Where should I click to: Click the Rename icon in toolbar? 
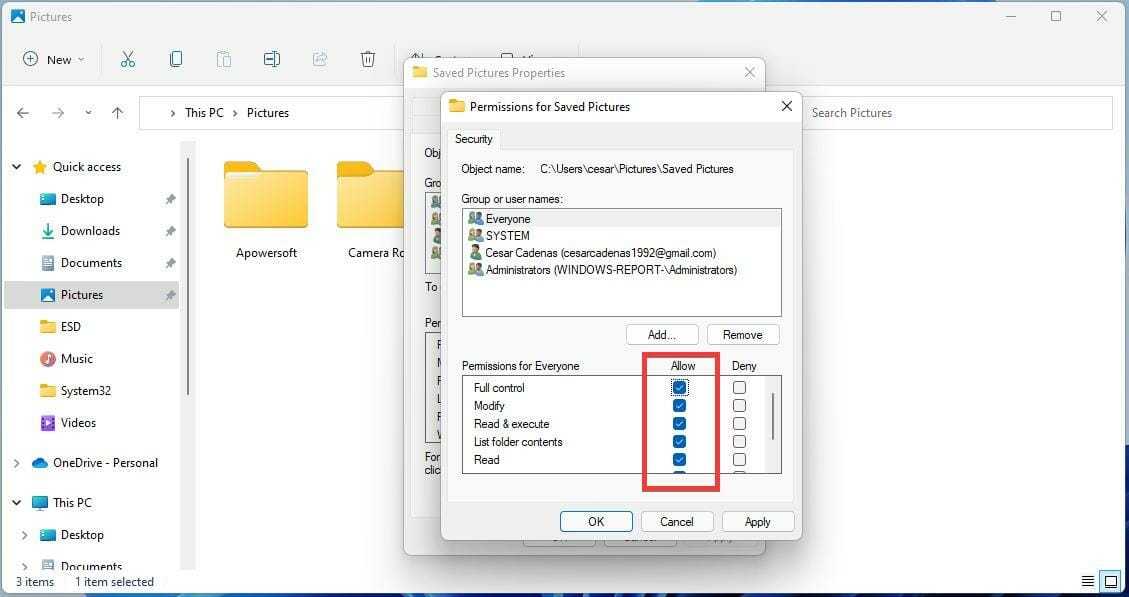click(x=271, y=59)
